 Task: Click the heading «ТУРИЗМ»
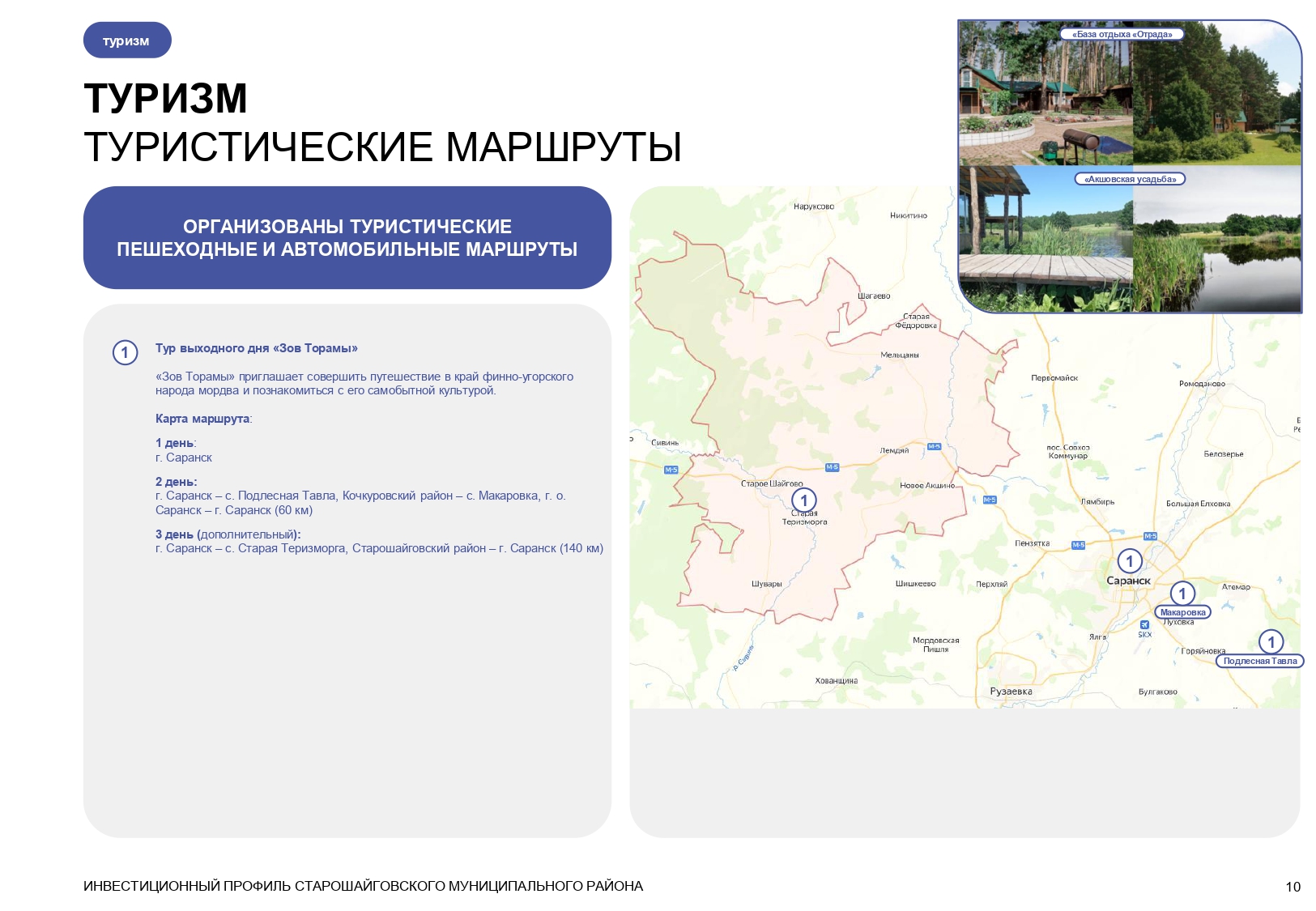(x=166, y=99)
